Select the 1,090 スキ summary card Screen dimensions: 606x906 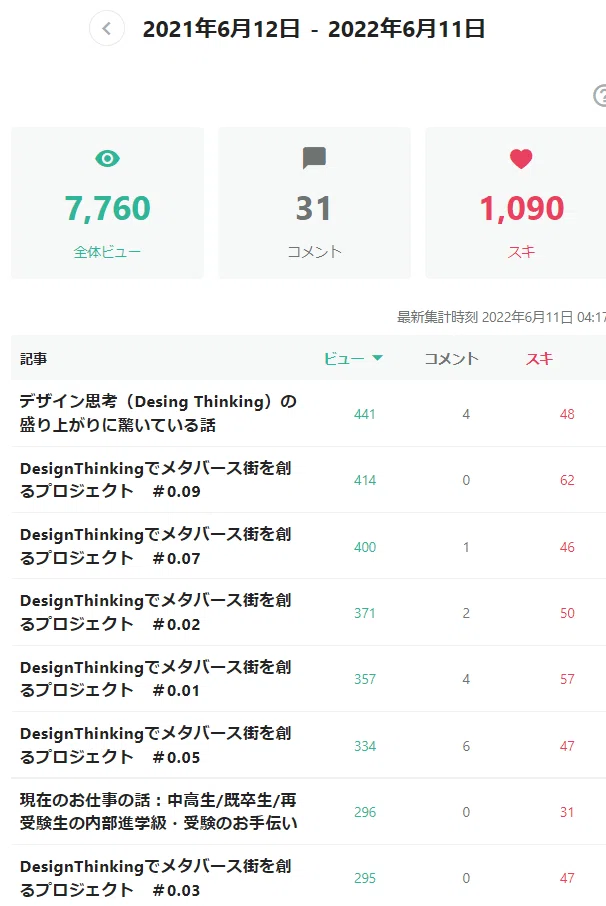(x=516, y=203)
